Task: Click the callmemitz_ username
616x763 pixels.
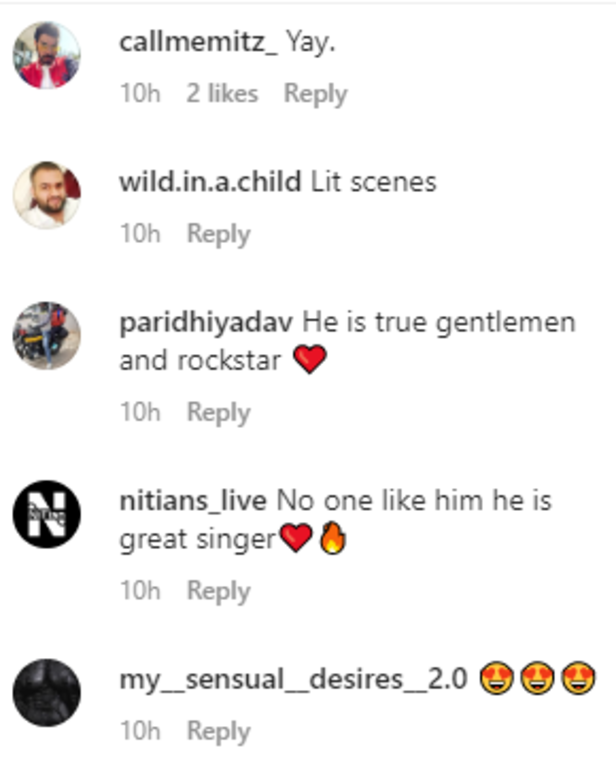Action: [199, 42]
